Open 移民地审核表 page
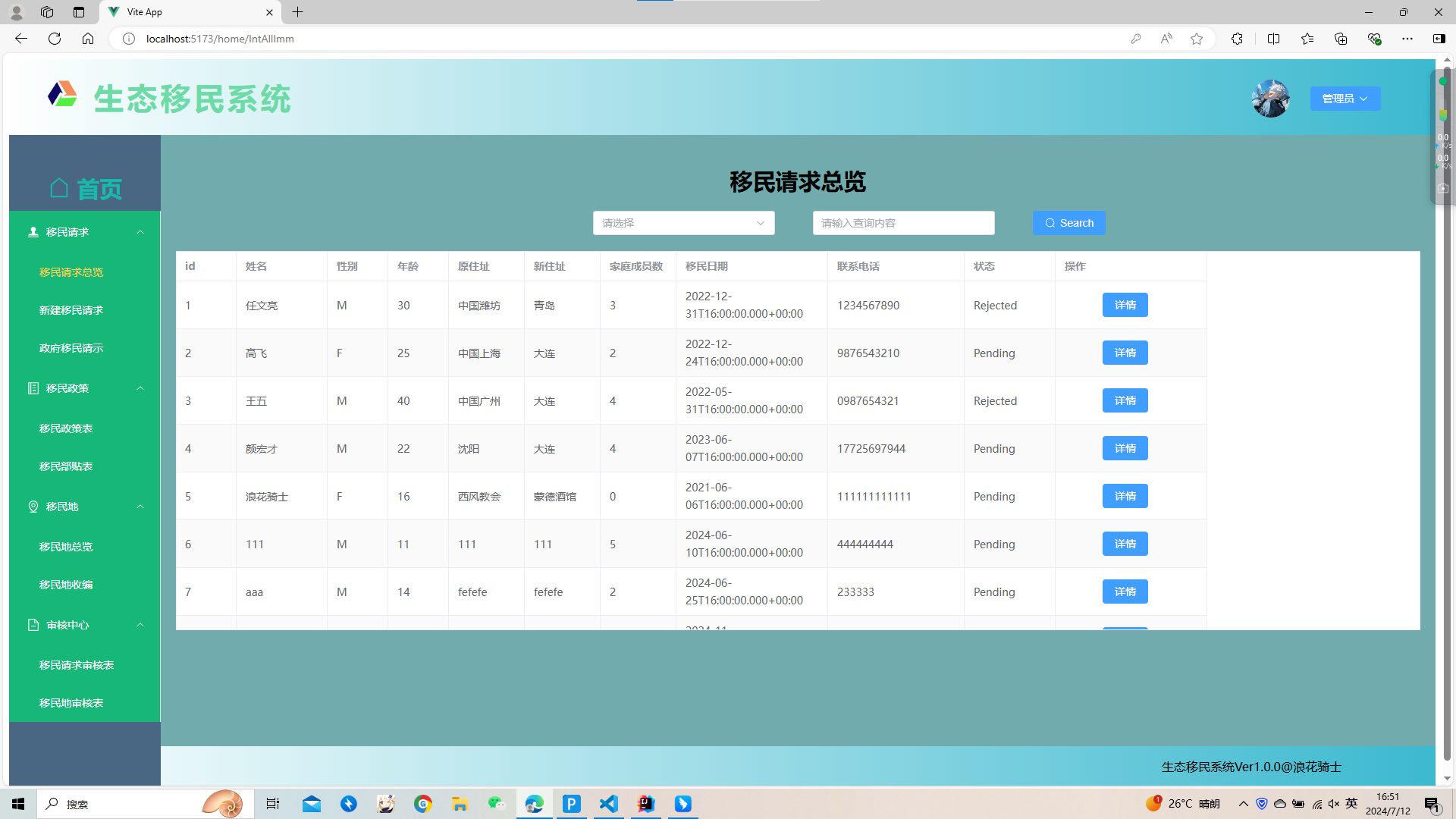The width and height of the screenshot is (1456, 819). pos(71,703)
